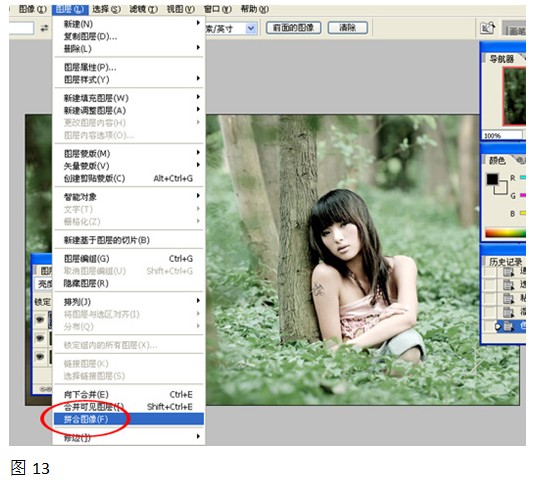This screenshot has width=534, height=480.
Task: Open the 视图(V) menu
Action: click(x=180, y=9)
